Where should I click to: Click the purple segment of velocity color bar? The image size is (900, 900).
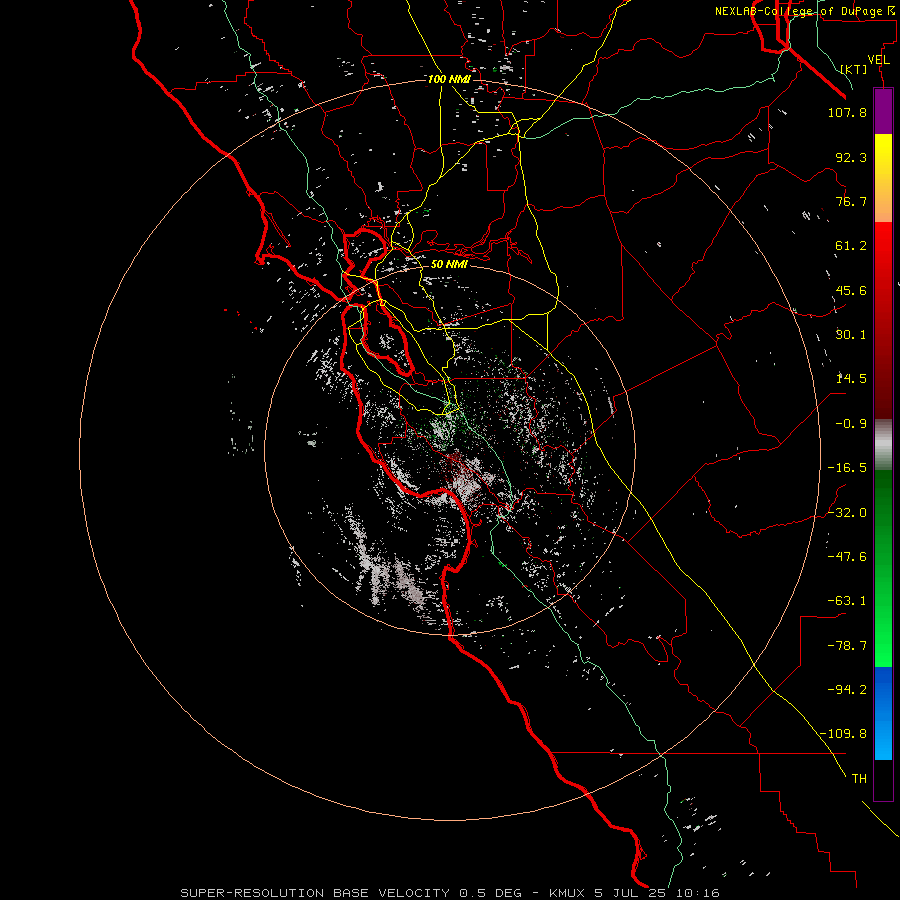pyautogui.click(x=883, y=112)
